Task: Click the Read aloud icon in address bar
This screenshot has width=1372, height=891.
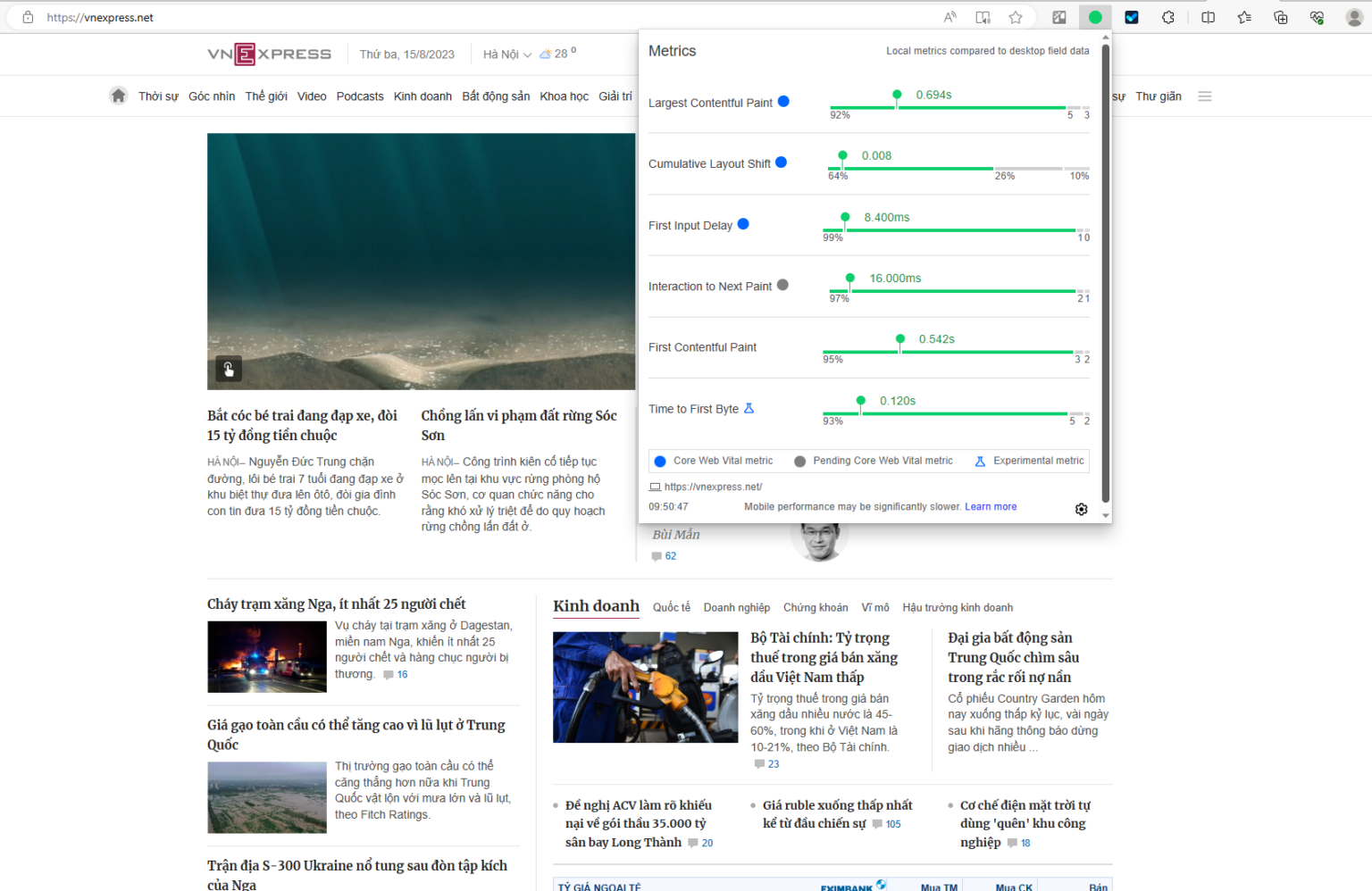Action: [950, 17]
